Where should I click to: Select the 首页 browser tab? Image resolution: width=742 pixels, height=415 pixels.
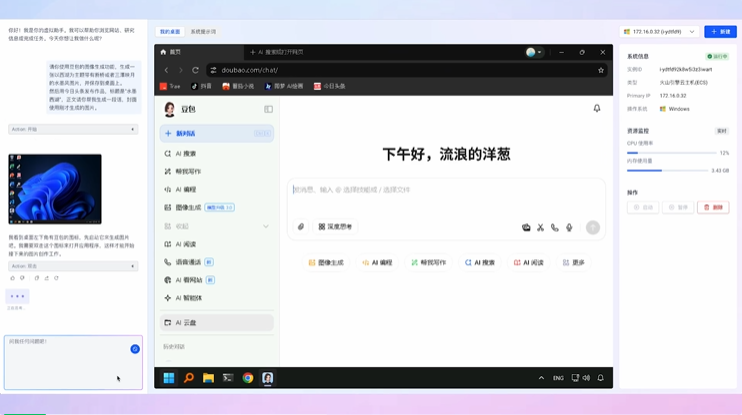(199, 52)
